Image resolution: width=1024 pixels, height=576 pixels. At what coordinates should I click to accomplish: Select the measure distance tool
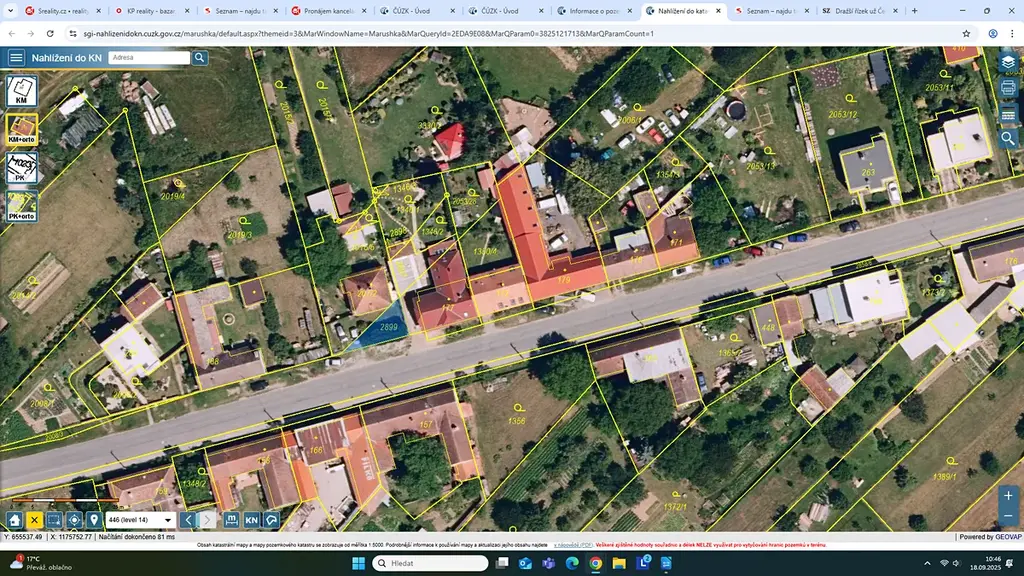[231, 520]
